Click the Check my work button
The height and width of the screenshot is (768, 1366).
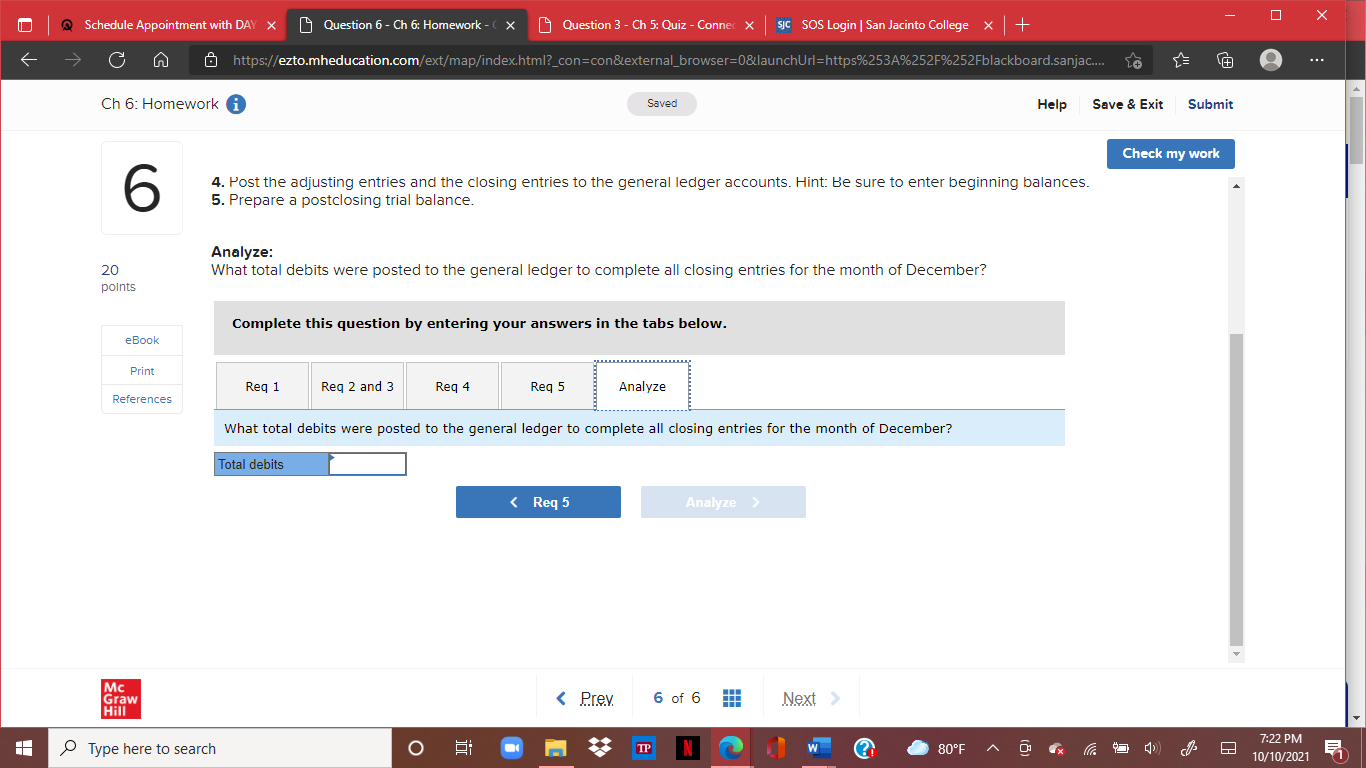pyautogui.click(x=1170, y=154)
